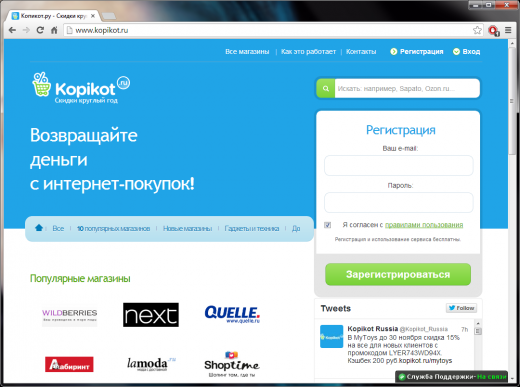
Task: Click the page vertical scrollbar thumb
Action: point(512,101)
